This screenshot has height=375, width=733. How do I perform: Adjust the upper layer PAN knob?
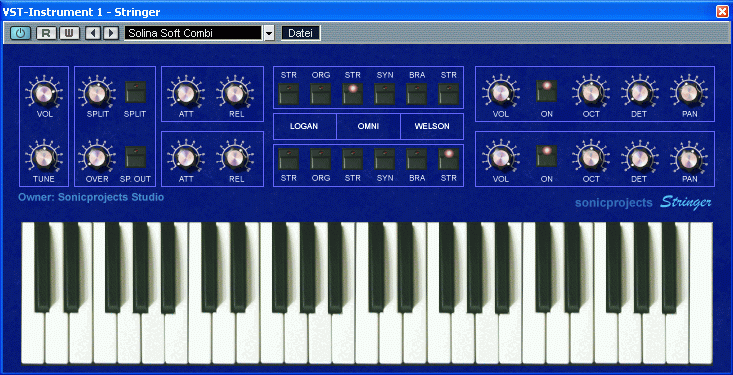[x=688, y=93]
